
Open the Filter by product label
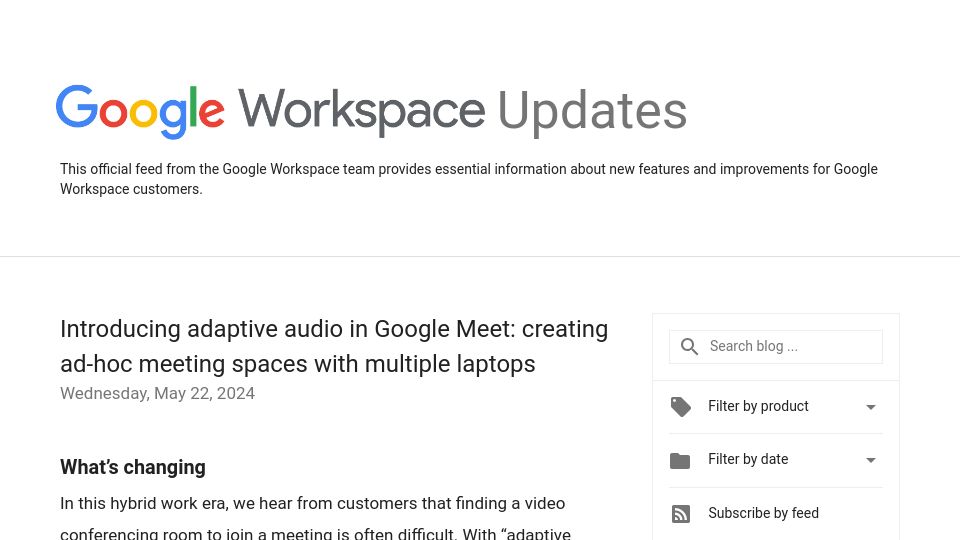(x=758, y=407)
